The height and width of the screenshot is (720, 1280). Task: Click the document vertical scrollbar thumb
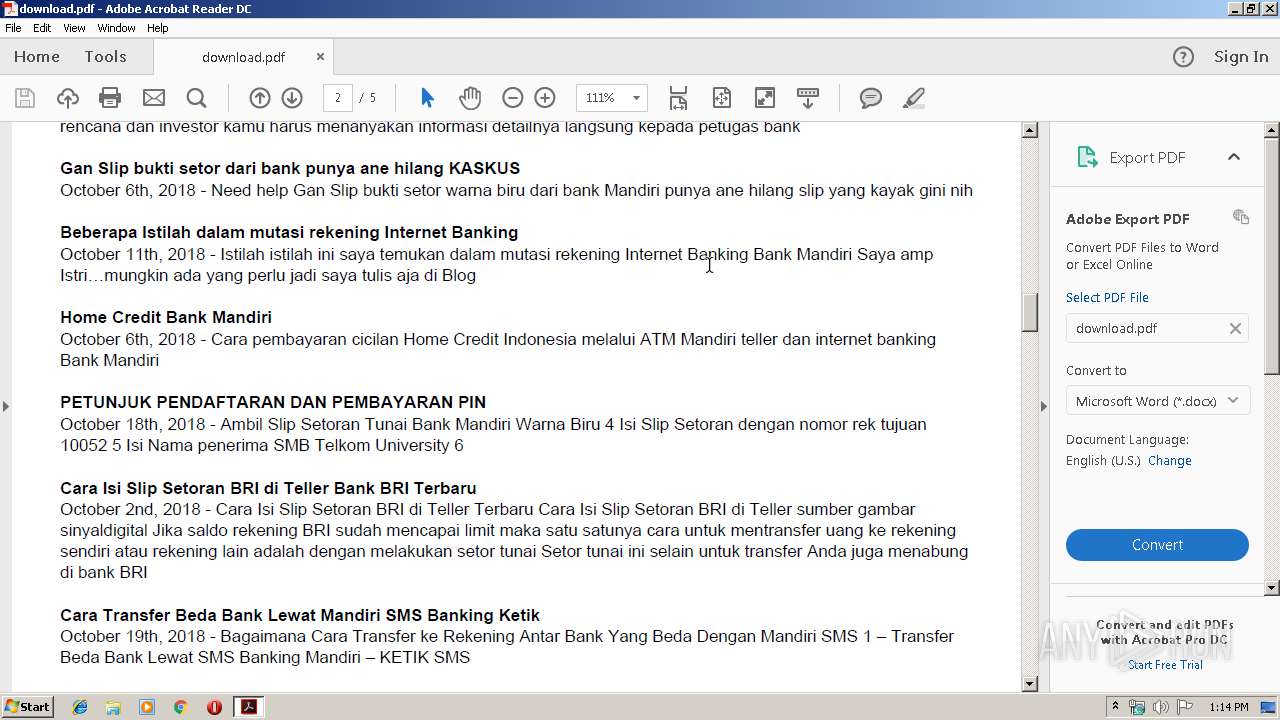[x=1030, y=313]
